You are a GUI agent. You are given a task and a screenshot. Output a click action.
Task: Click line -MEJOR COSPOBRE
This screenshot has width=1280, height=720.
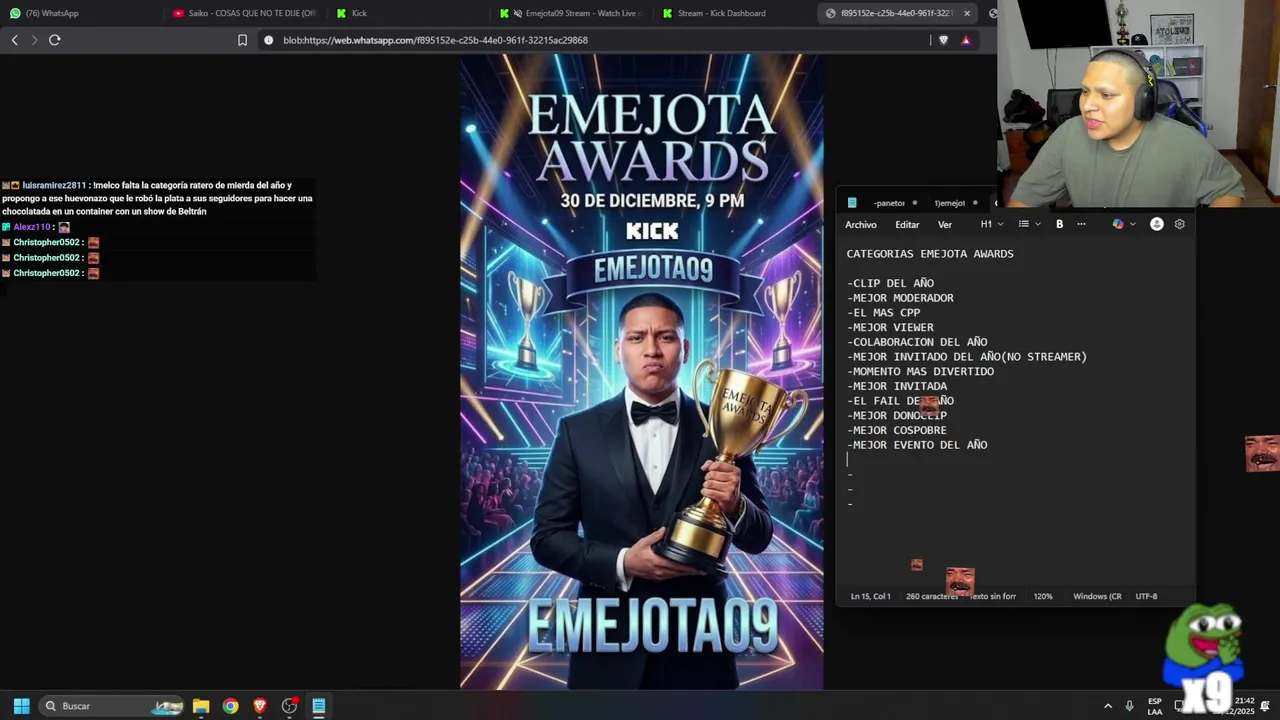pos(897,430)
